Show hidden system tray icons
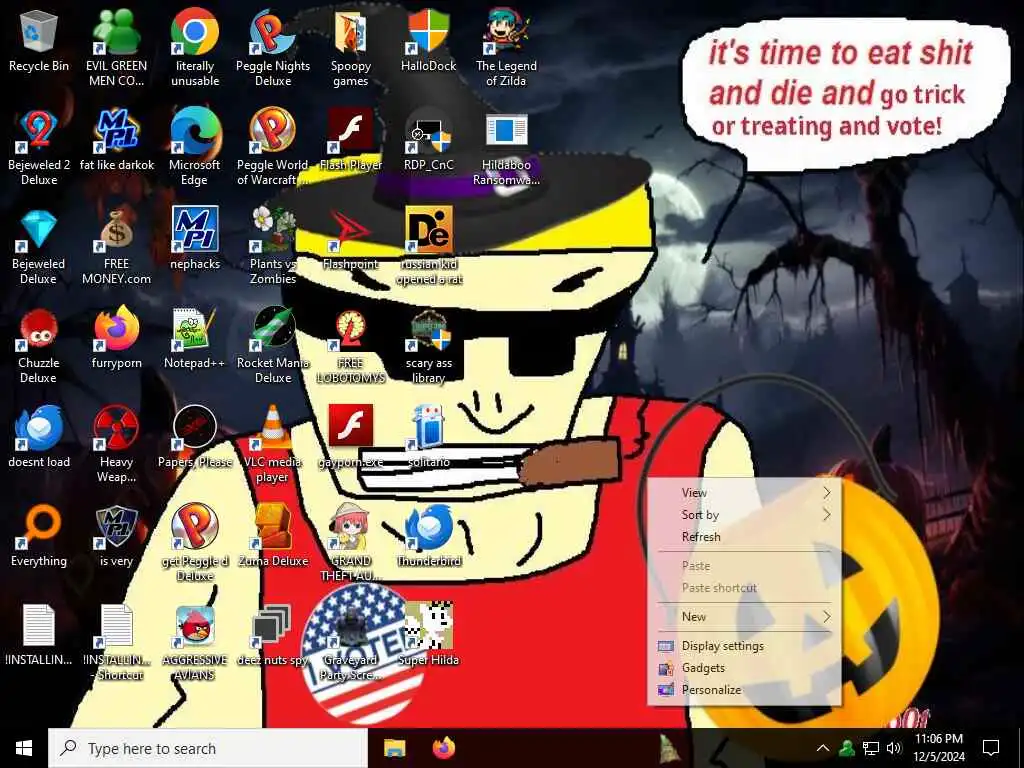The image size is (1024, 768). [x=823, y=748]
